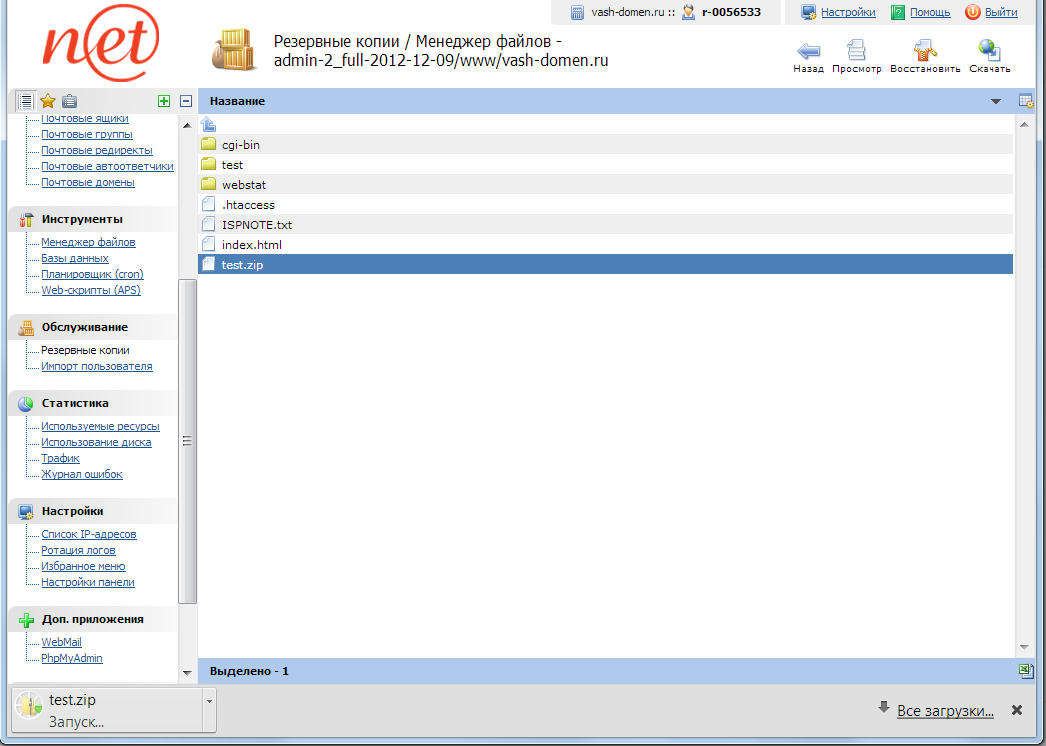Open the cgi-bin folder
This screenshot has height=746, width=1046.
point(241,145)
